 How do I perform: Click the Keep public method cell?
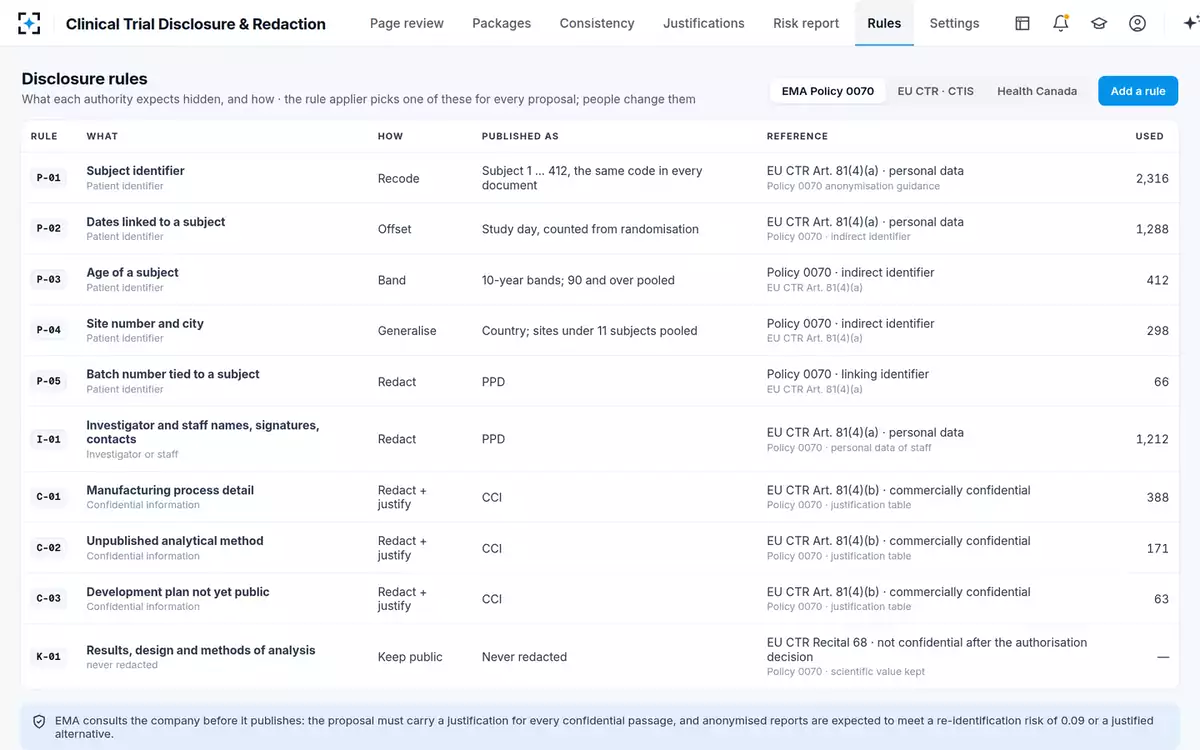410,657
